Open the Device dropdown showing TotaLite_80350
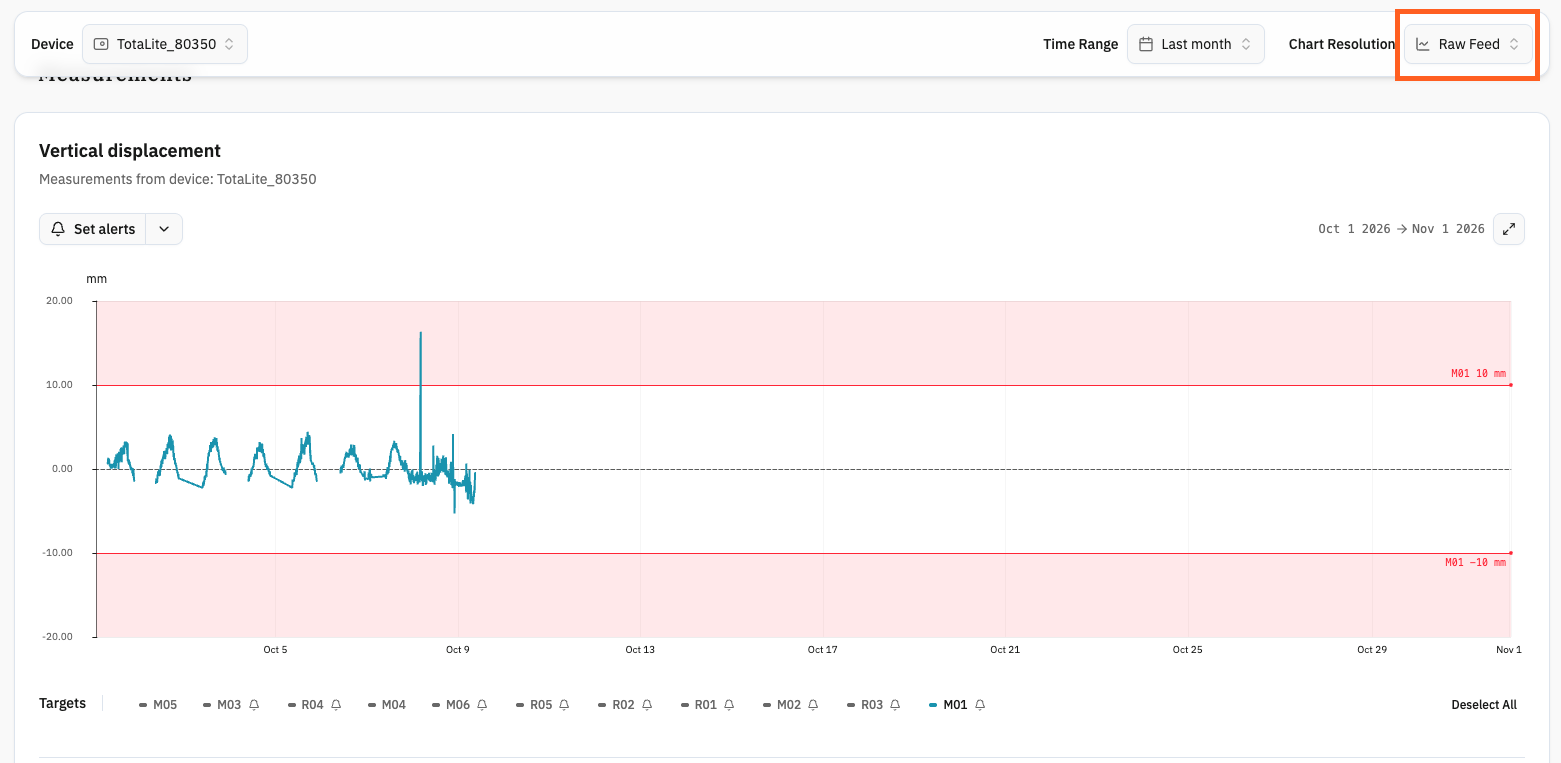Image resolution: width=1561 pixels, height=763 pixels. (165, 44)
